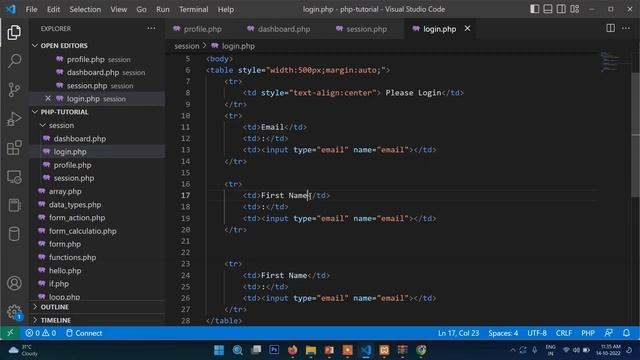The height and width of the screenshot is (360, 640).
Task: Open the Help menu
Action: click(x=226, y=9)
